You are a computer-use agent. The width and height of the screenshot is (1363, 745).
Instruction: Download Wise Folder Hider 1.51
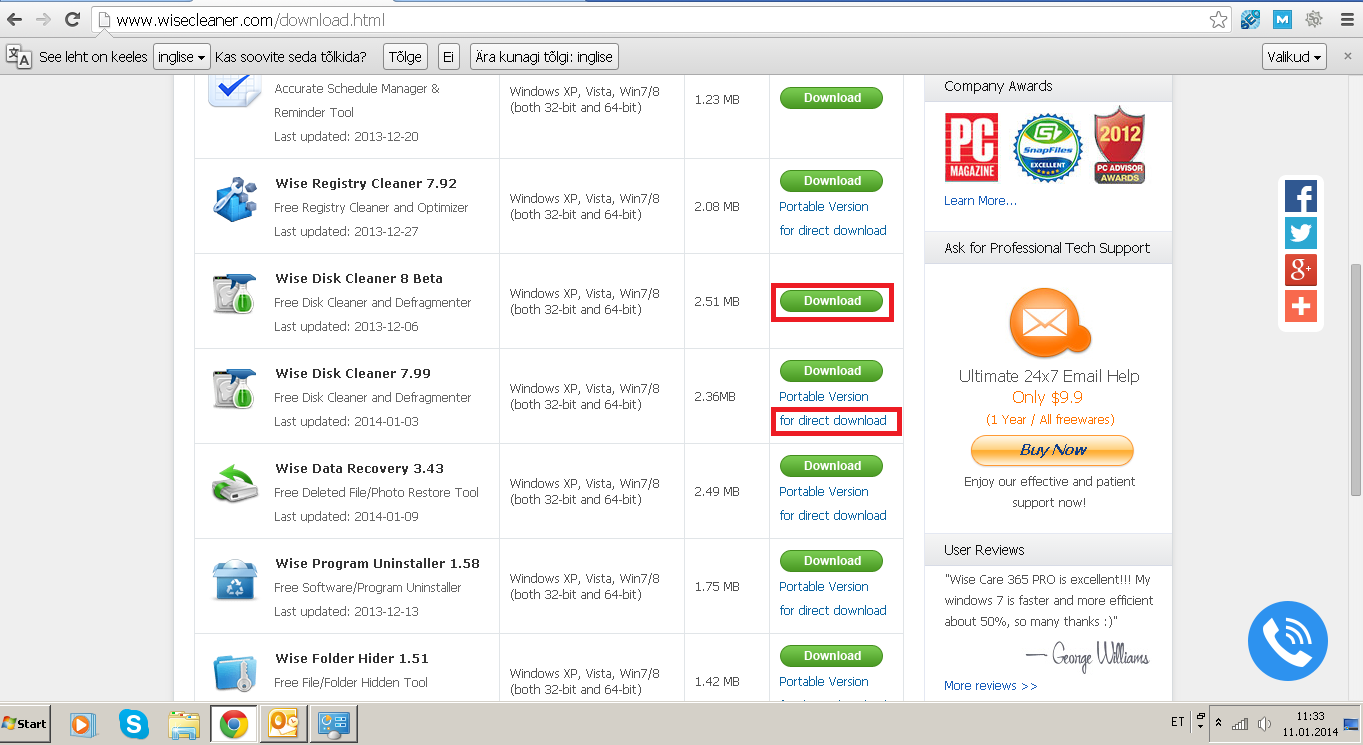coord(832,656)
